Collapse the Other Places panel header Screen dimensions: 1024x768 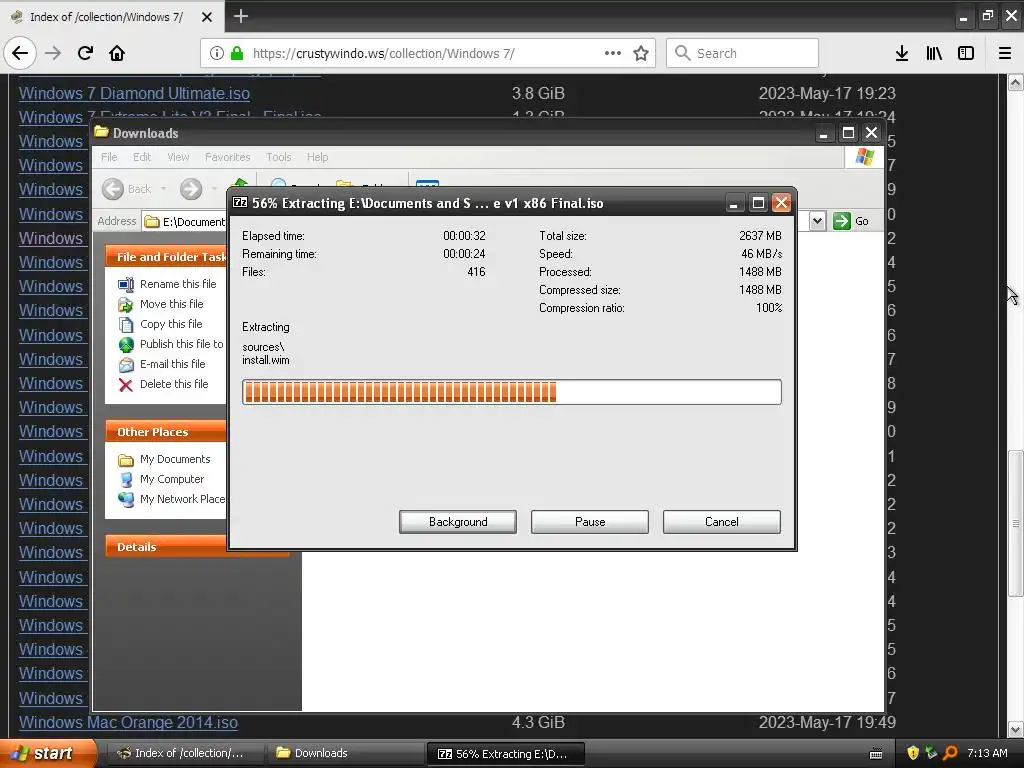pos(166,432)
